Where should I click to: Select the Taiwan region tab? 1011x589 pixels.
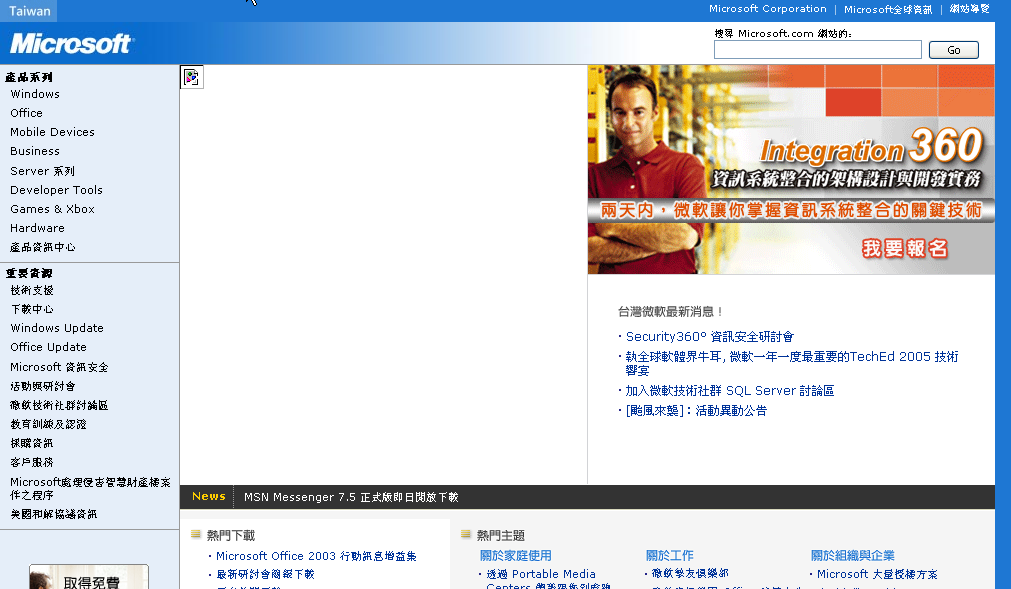coord(29,11)
